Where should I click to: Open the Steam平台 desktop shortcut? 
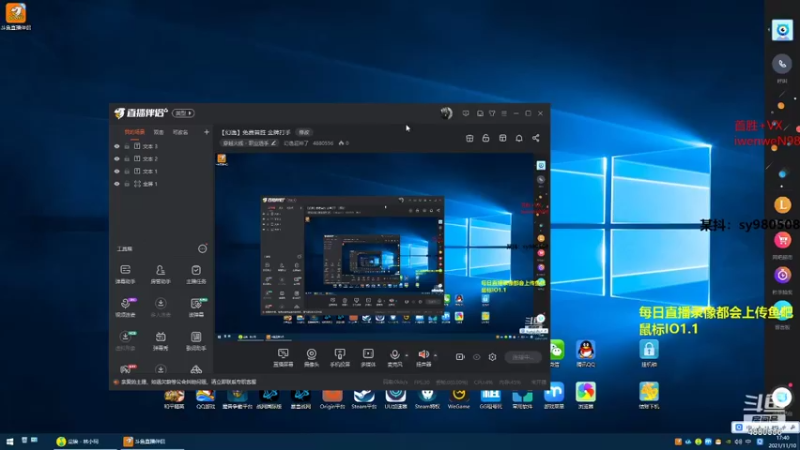(x=364, y=398)
